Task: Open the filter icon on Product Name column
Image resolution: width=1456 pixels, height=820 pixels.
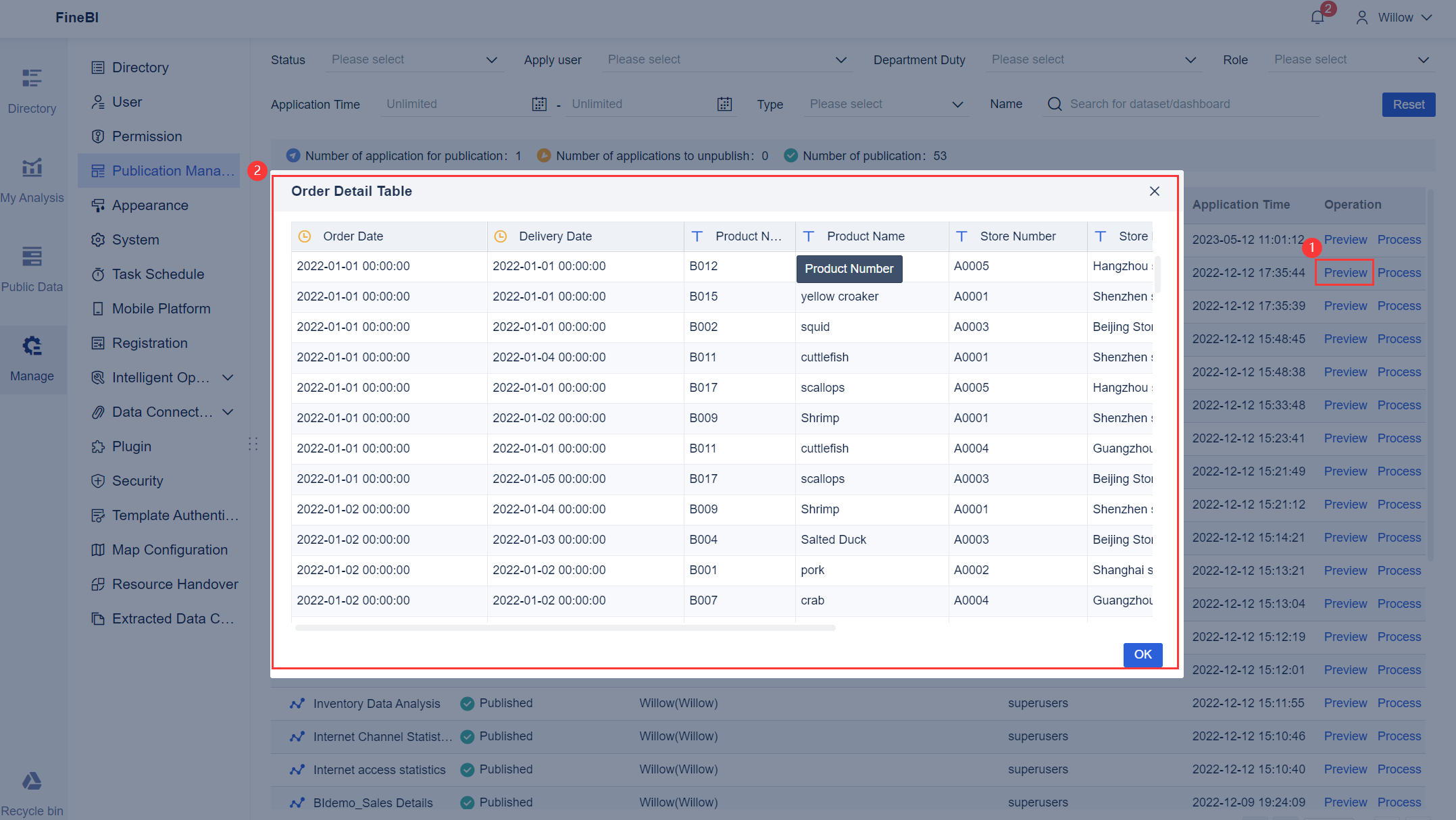Action: pyautogui.click(x=808, y=236)
